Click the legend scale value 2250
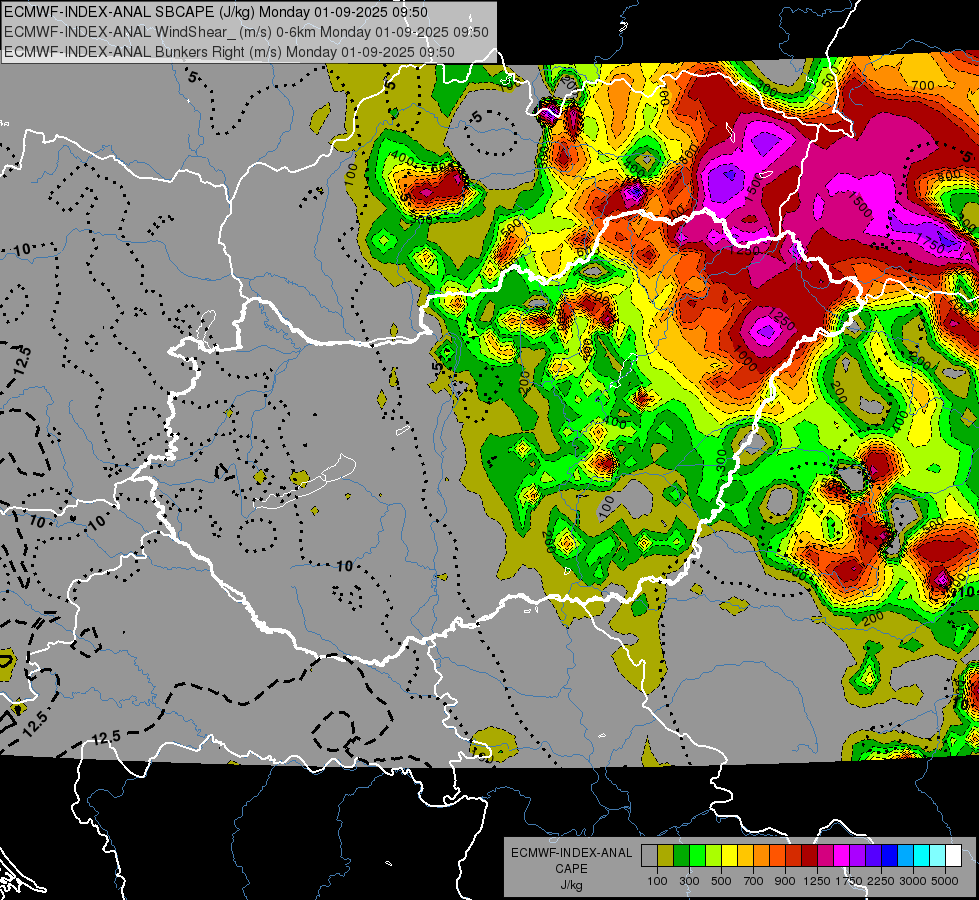This screenshot has height=900, width=979. [x=881, y=881]
